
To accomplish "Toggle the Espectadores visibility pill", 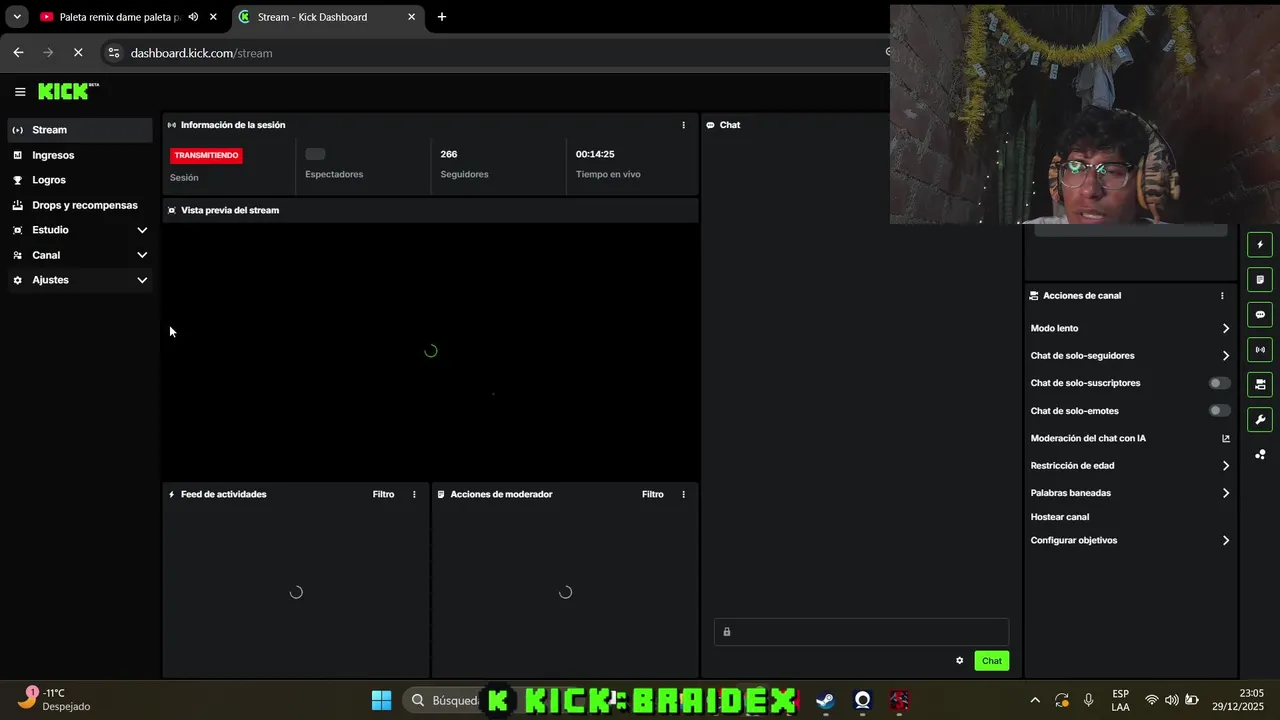I will click(315, 154).
